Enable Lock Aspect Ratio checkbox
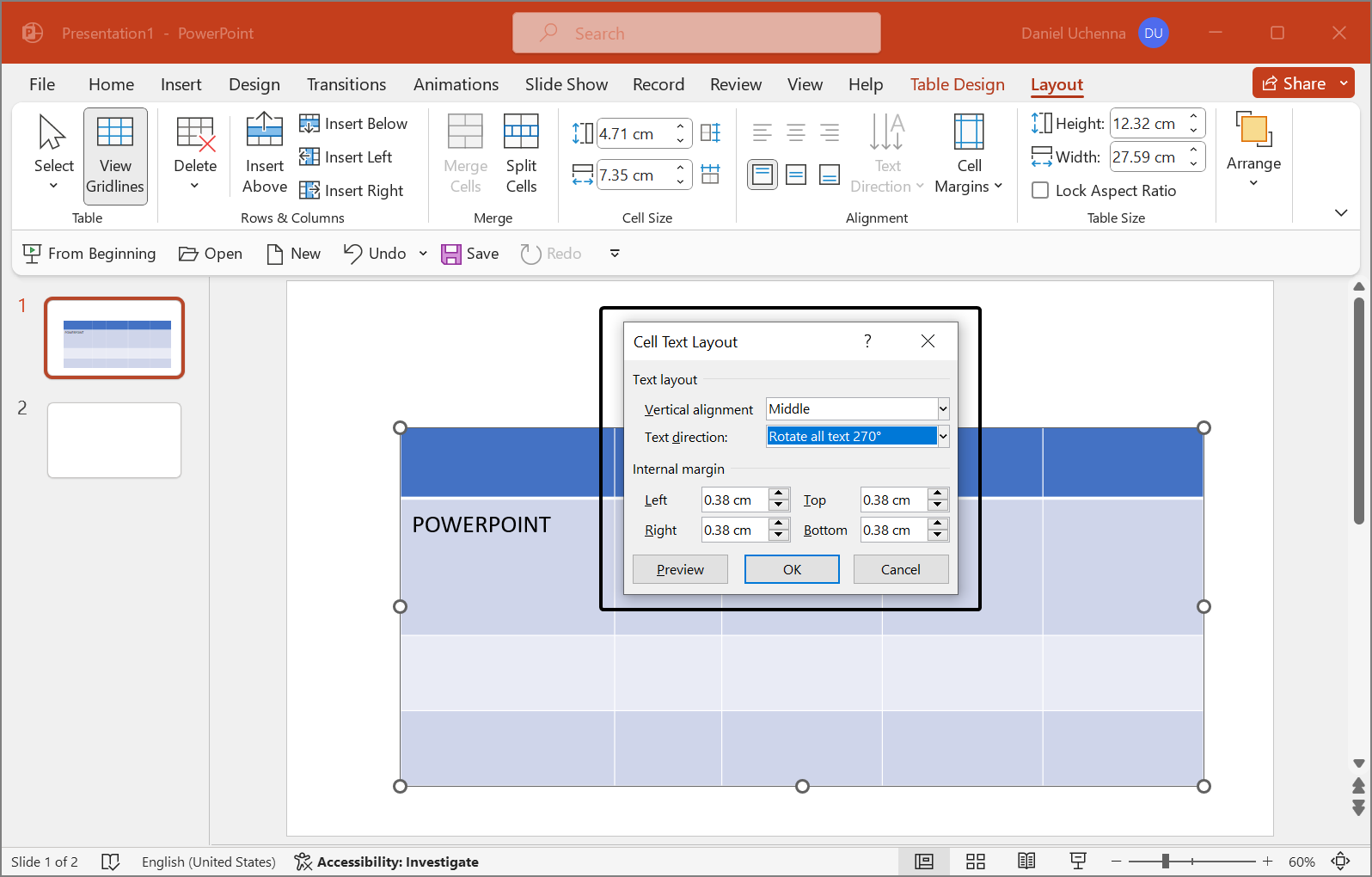The image size is (1372, 877). [1040, 191]
